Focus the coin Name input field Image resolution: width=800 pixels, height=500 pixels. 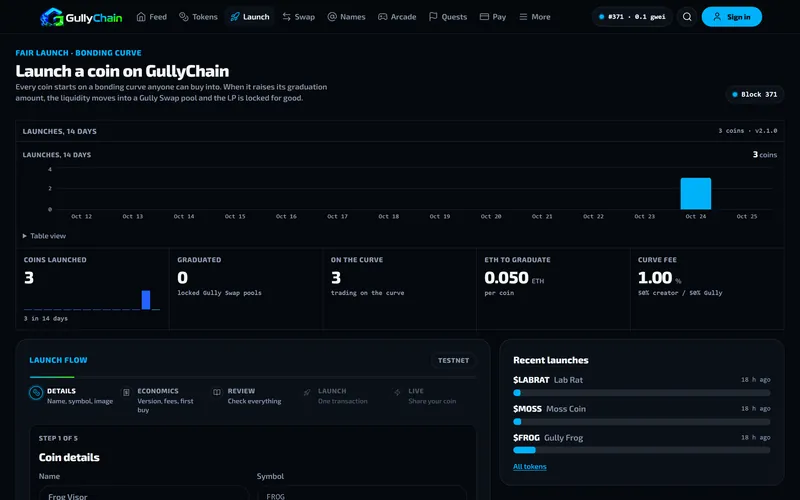pyautogui.click(x=144, y=493)
